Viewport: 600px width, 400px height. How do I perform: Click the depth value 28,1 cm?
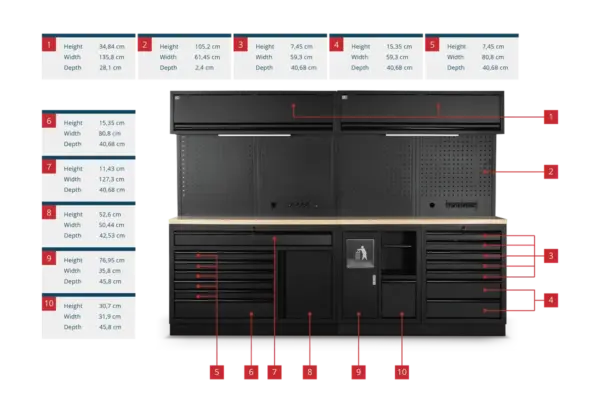[x=110, y=68]
